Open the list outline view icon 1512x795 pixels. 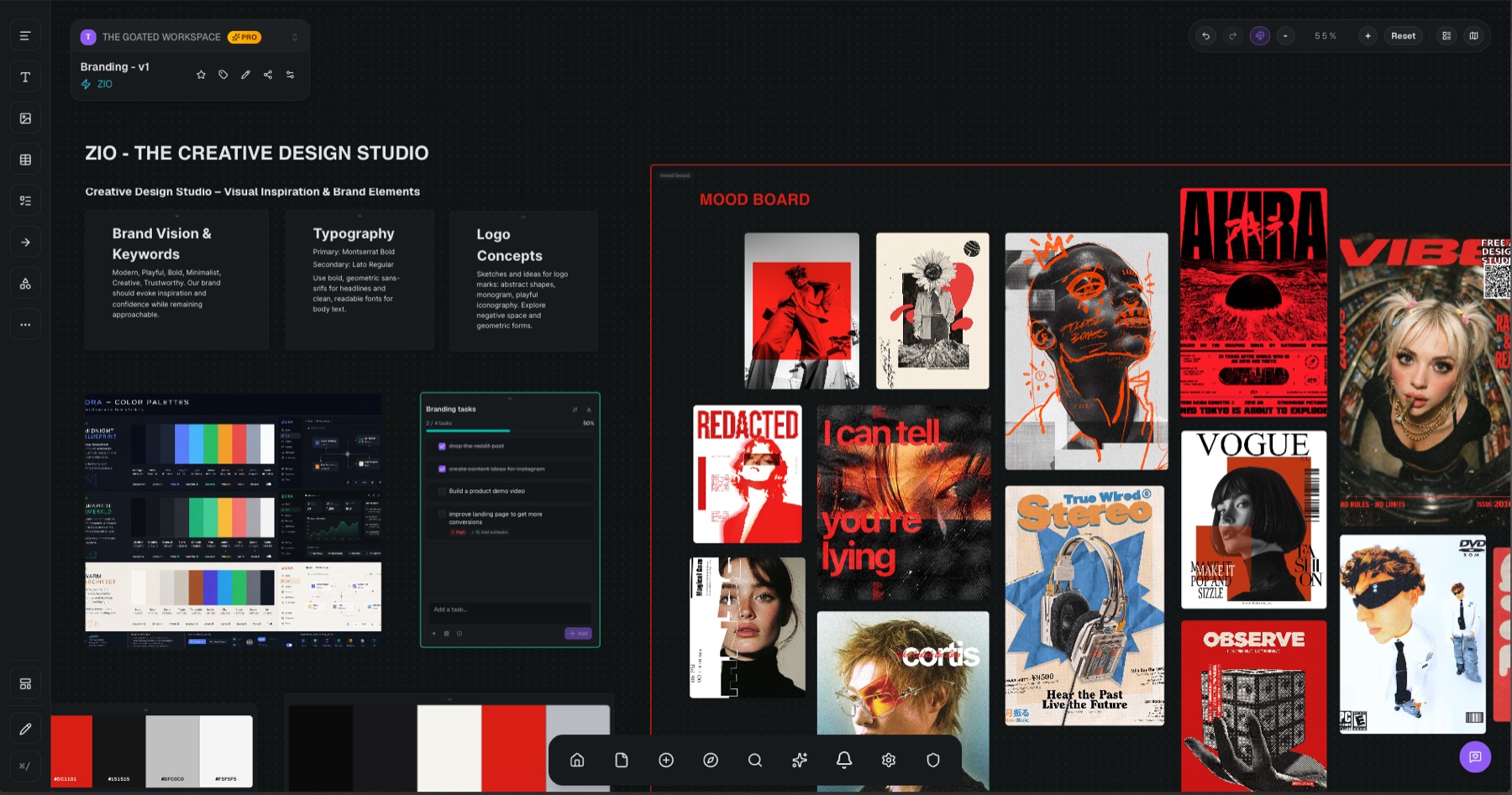tap(1446, 36)
